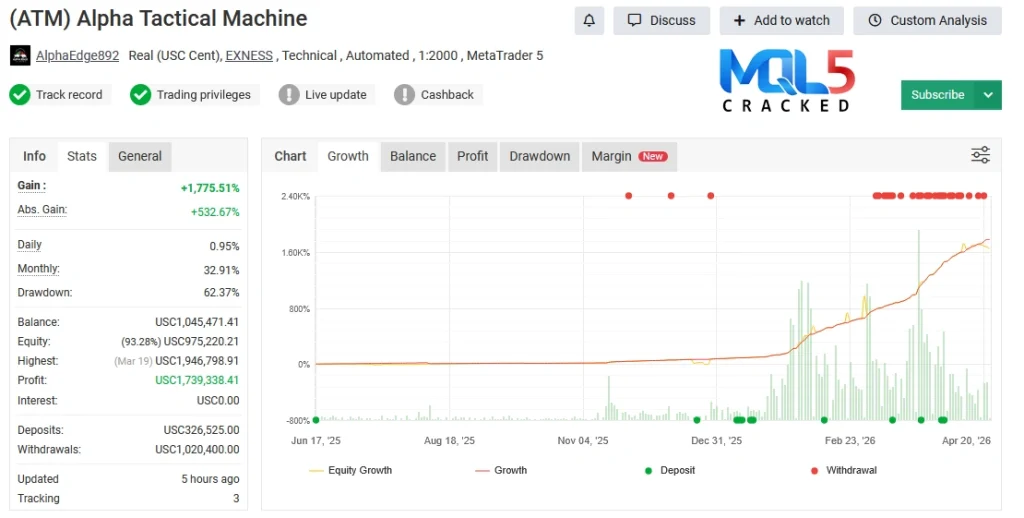Open the Margin chart tab
The width and height of the screenshot is (1024, 518).
point(630,156)
